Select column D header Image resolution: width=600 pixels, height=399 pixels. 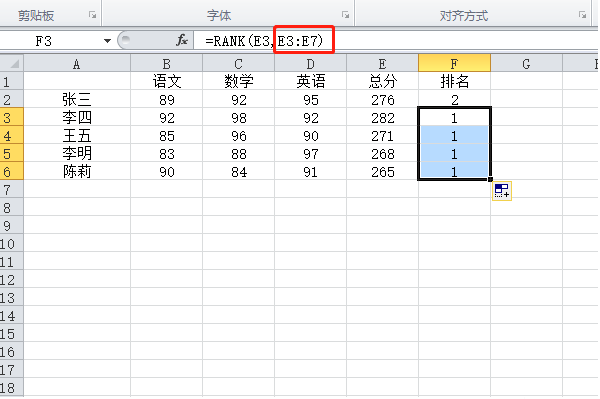pyautogui.click(x=310, y=64)
